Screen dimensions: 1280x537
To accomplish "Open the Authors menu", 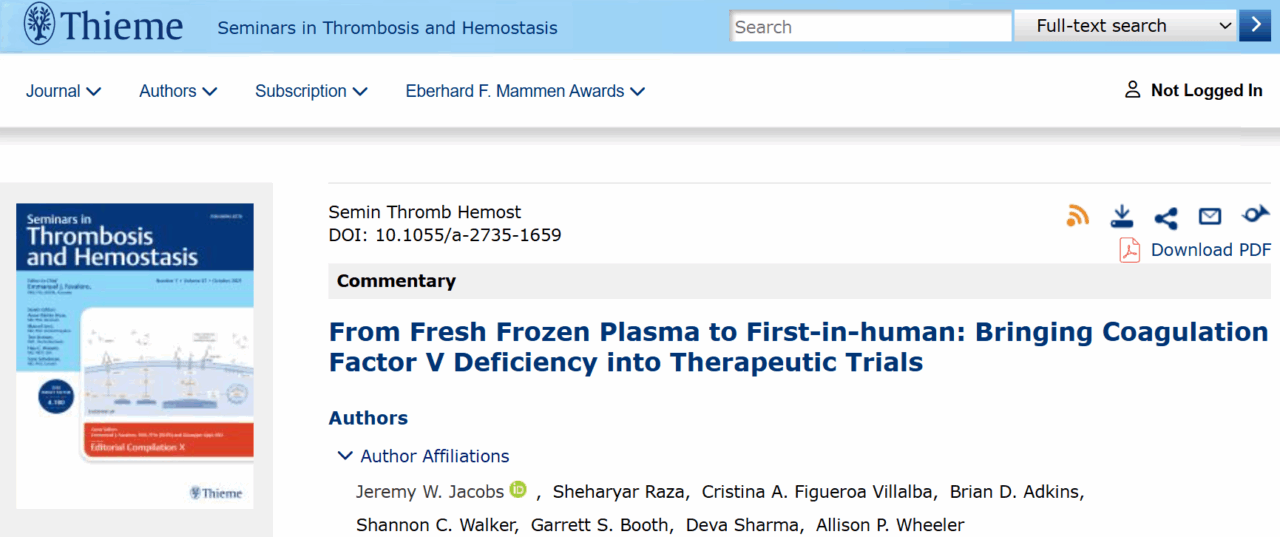I will 178,91.
